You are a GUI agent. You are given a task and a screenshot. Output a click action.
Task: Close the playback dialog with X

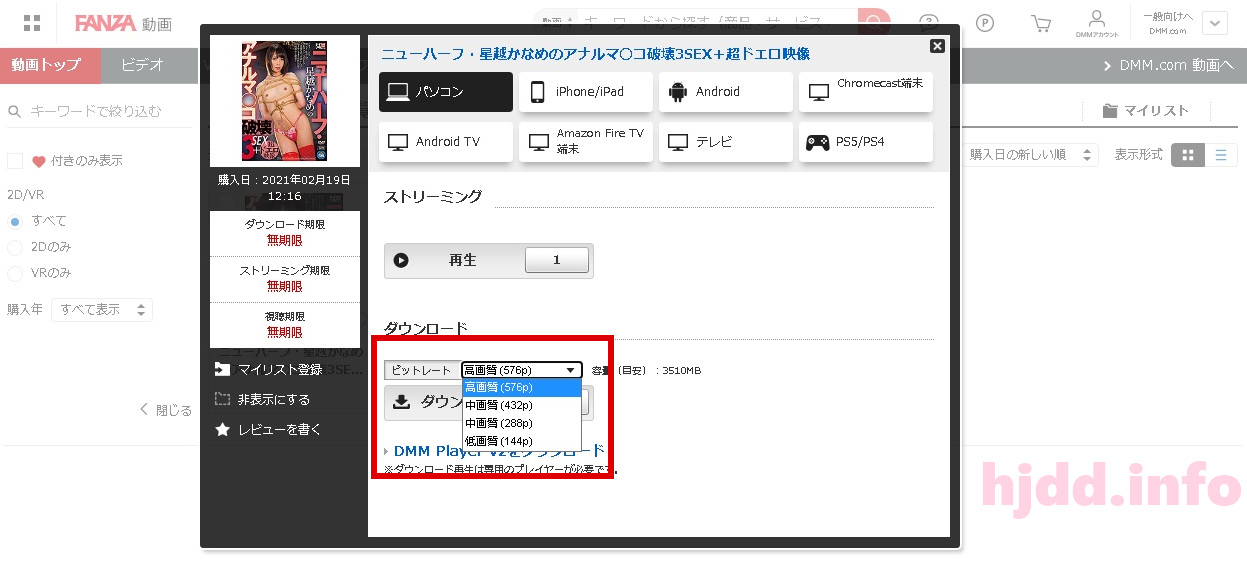[x=937, y=46]
